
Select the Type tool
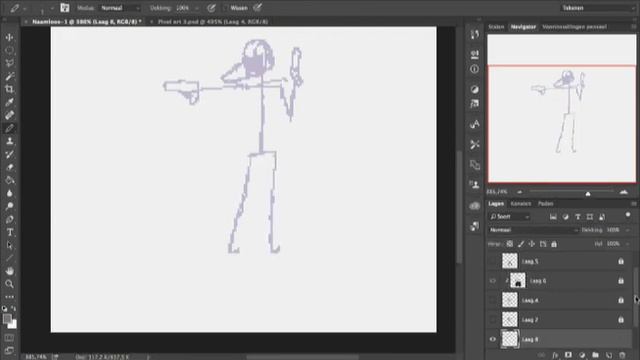[9, 232]
